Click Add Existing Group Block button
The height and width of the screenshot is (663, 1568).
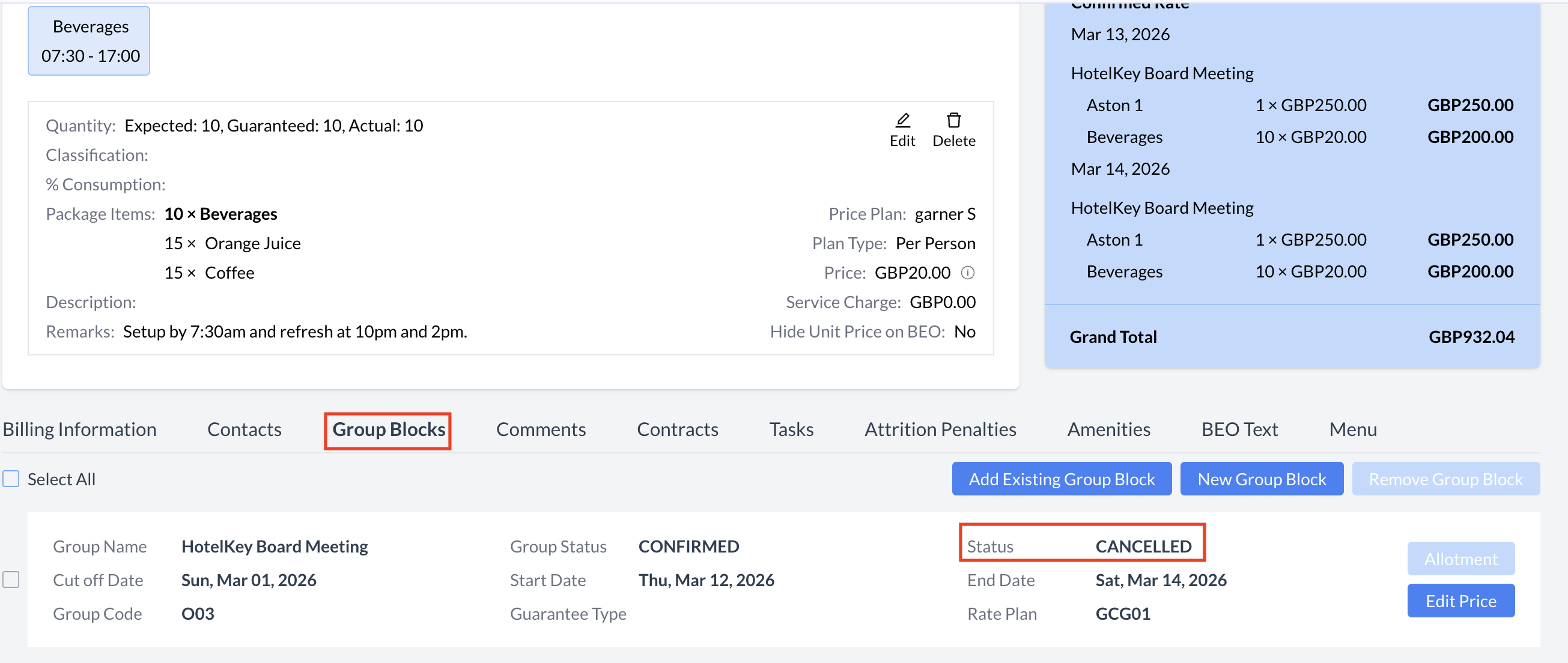tap(1061, 479)
